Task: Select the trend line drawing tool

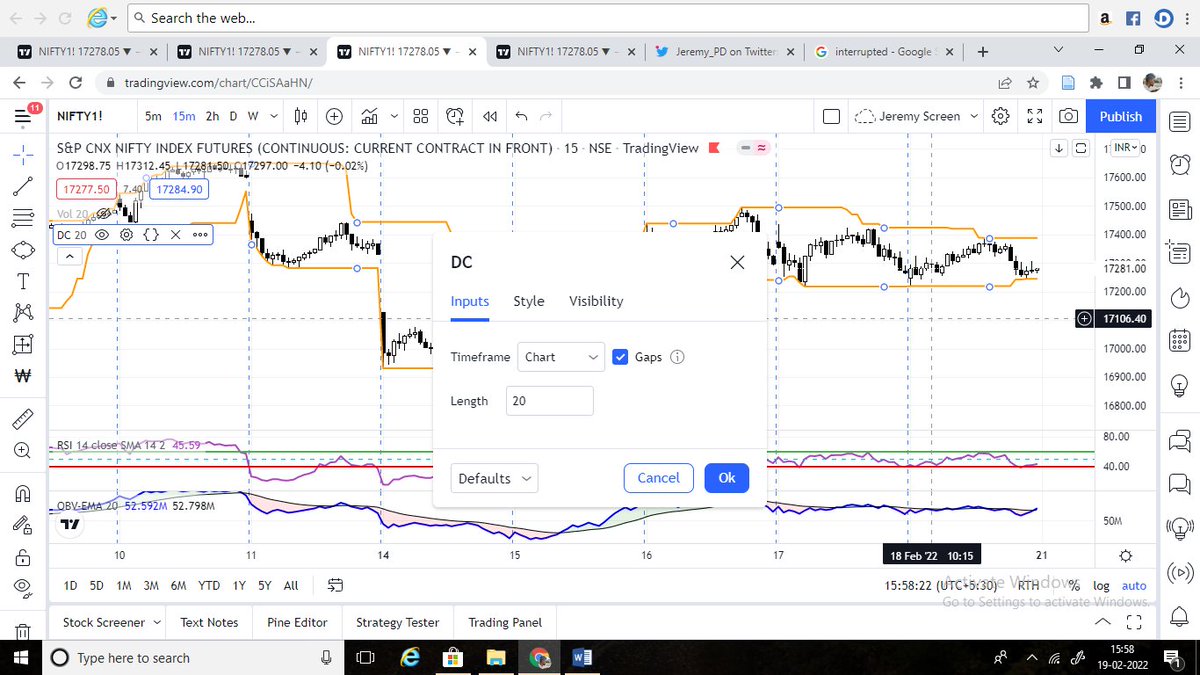Action: pyautogui.click(x=24, y=185)
